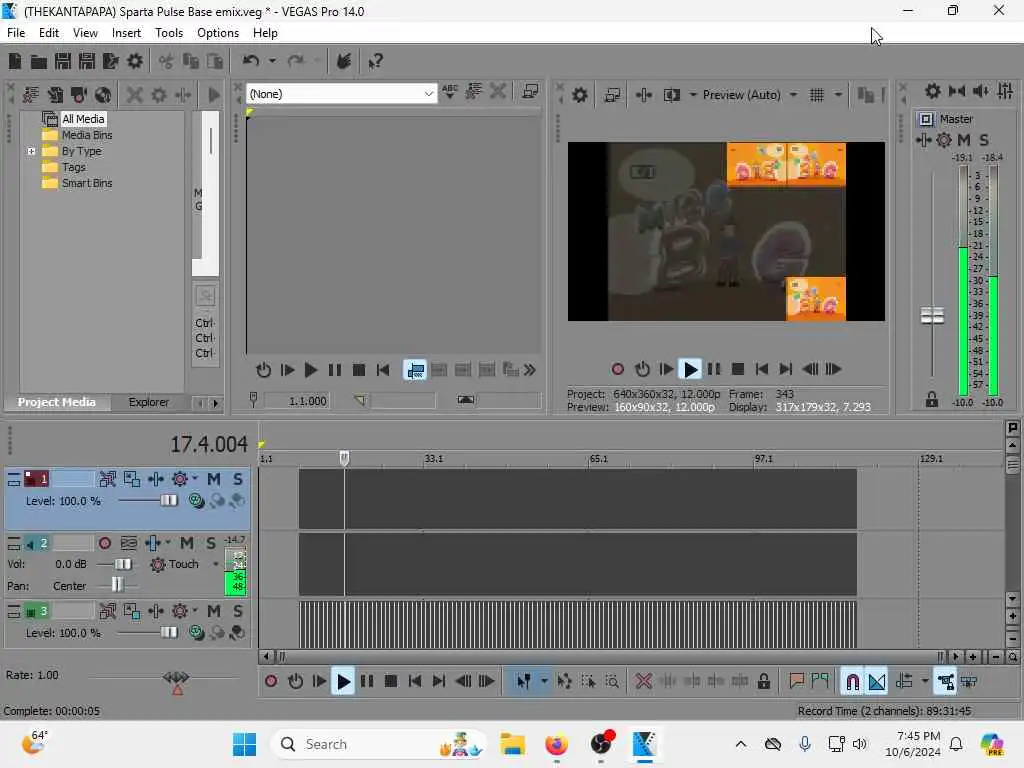Open the Edit menu
The height and width of the screenshot is (768, 1024).
pyautogui.click(x=48, y=33)
